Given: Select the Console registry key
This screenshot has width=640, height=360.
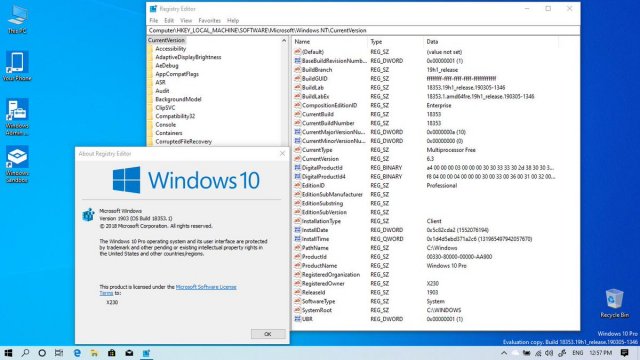Looking at the screenshot, I should point(165,124).
